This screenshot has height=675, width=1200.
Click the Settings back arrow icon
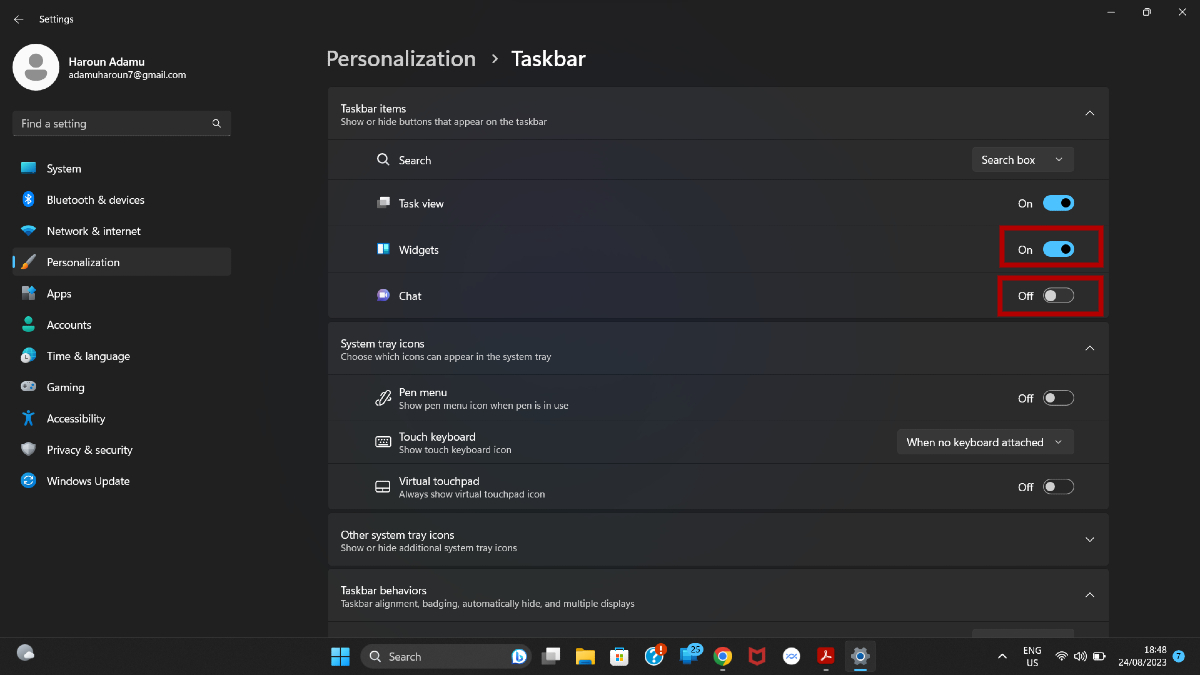18,19
